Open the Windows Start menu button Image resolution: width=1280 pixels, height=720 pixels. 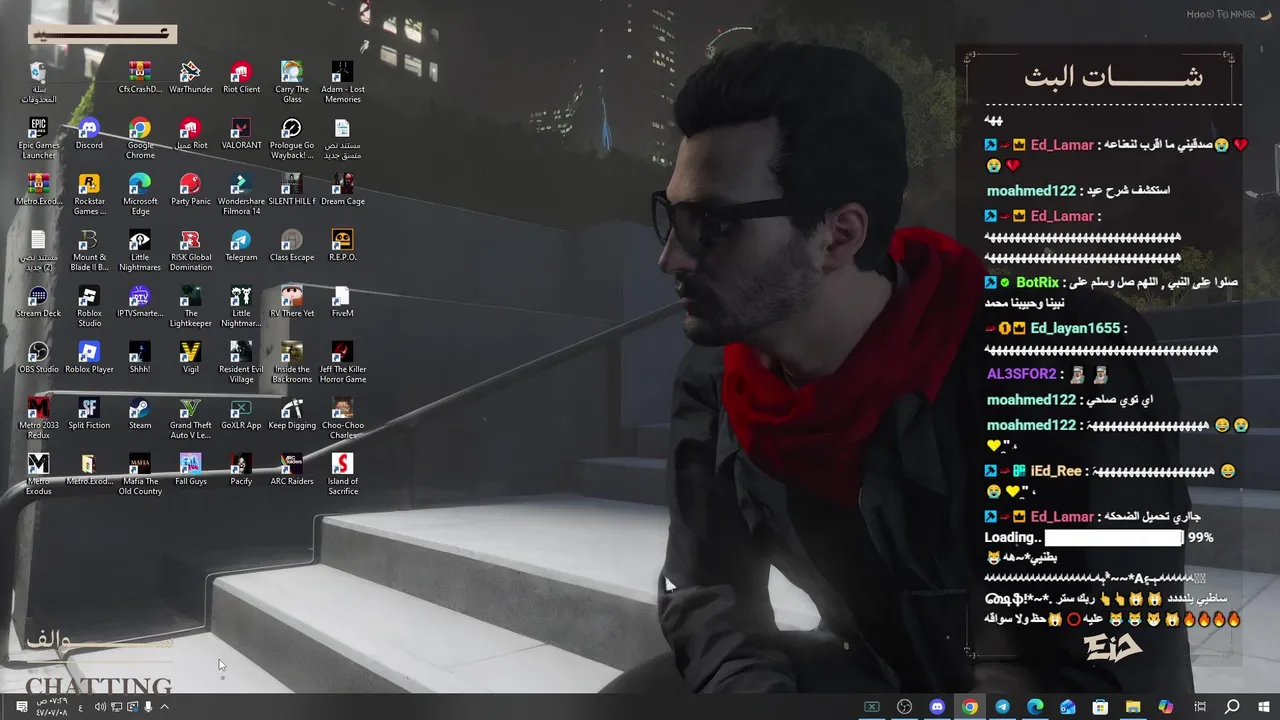1264,707
